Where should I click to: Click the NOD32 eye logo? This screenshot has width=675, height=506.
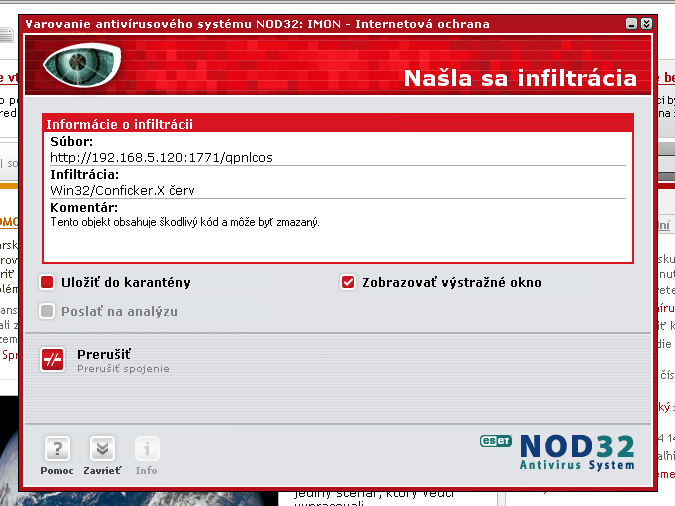82,65
